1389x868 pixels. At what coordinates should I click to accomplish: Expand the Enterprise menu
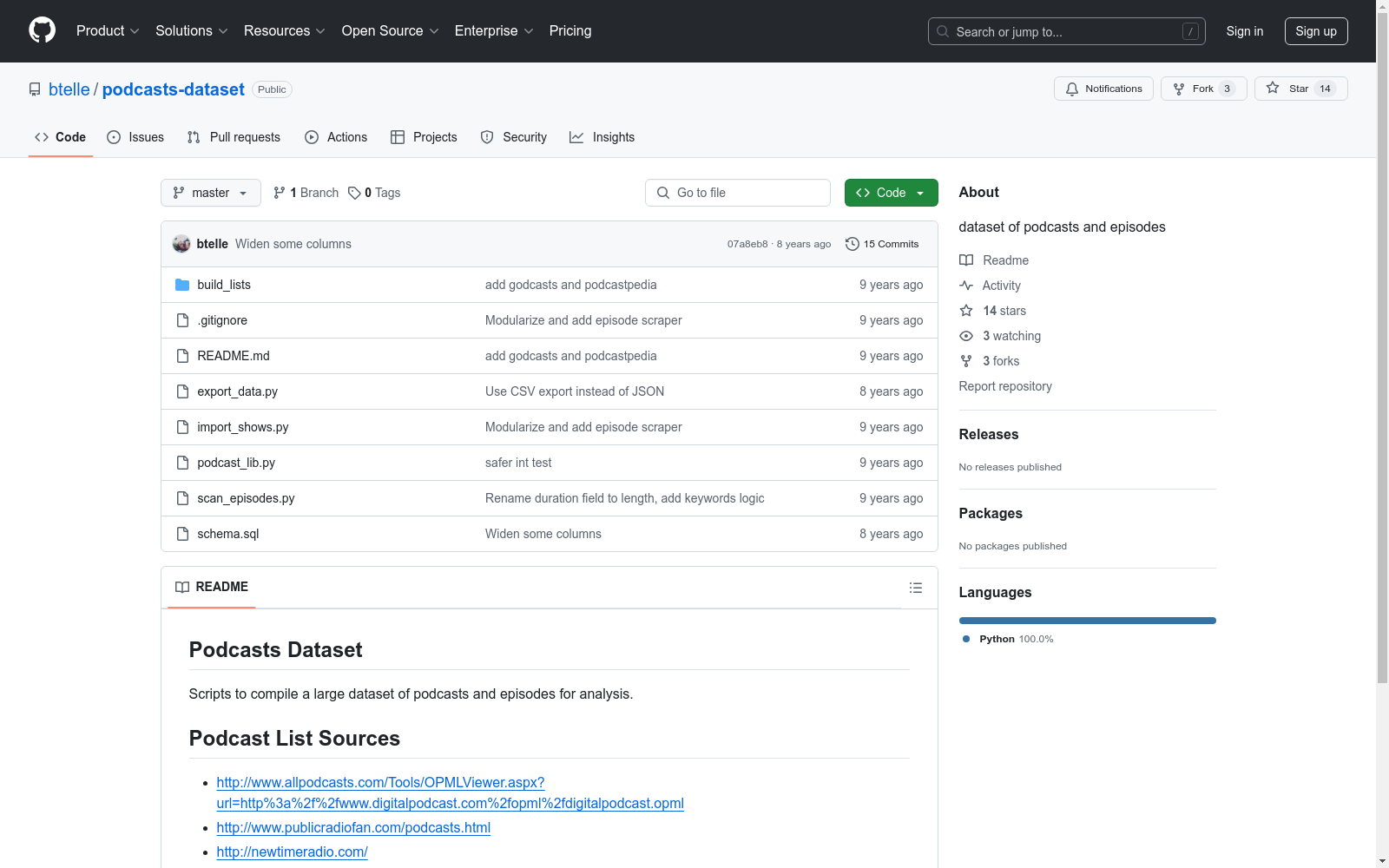pyautogui.click(x=494, y=31)
